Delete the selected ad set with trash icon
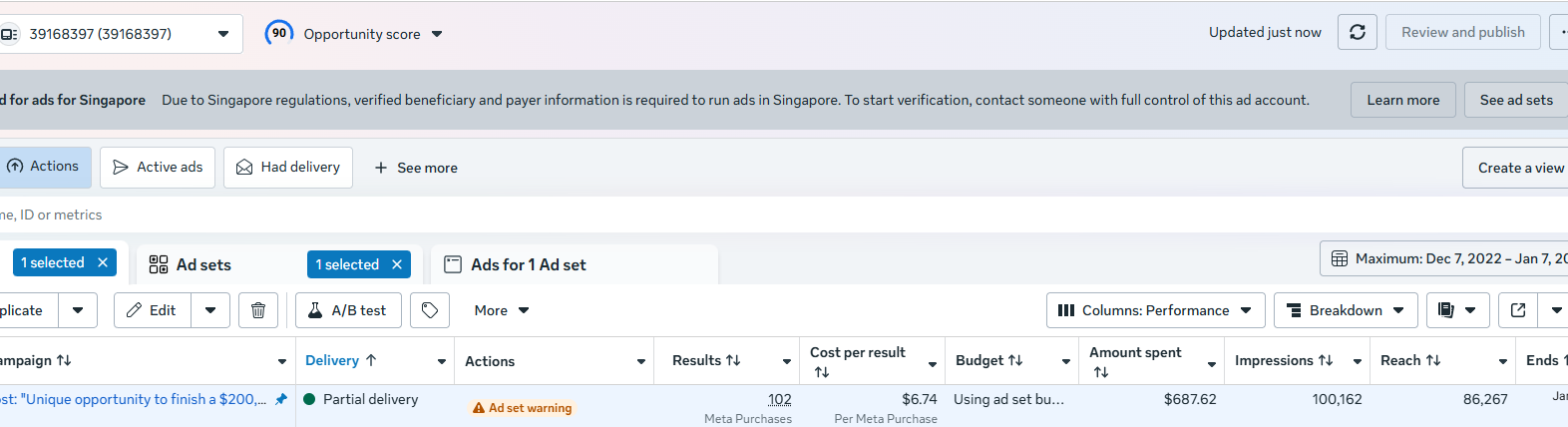 click(x=257, y=310)
